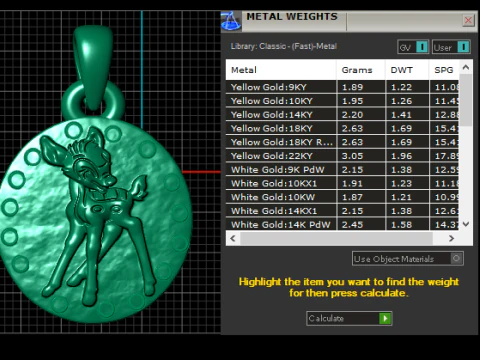Click the horizontal scroll left arrow
Viewport: 480px width, 360px height.
click(x=233, y=238)
